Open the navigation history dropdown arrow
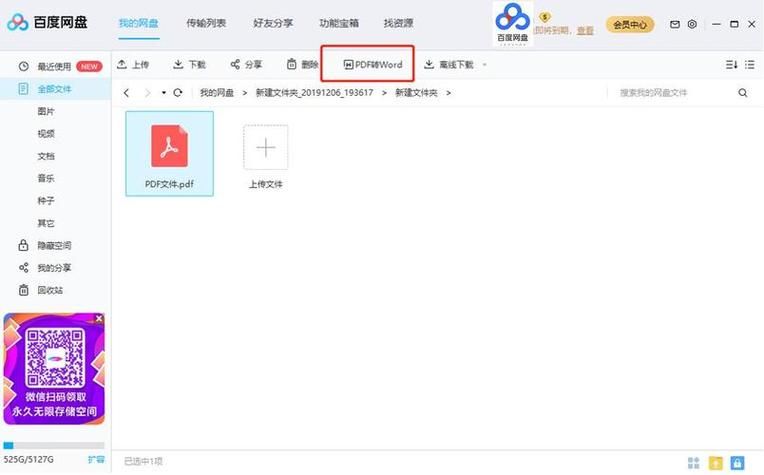 tap(163, 93)
